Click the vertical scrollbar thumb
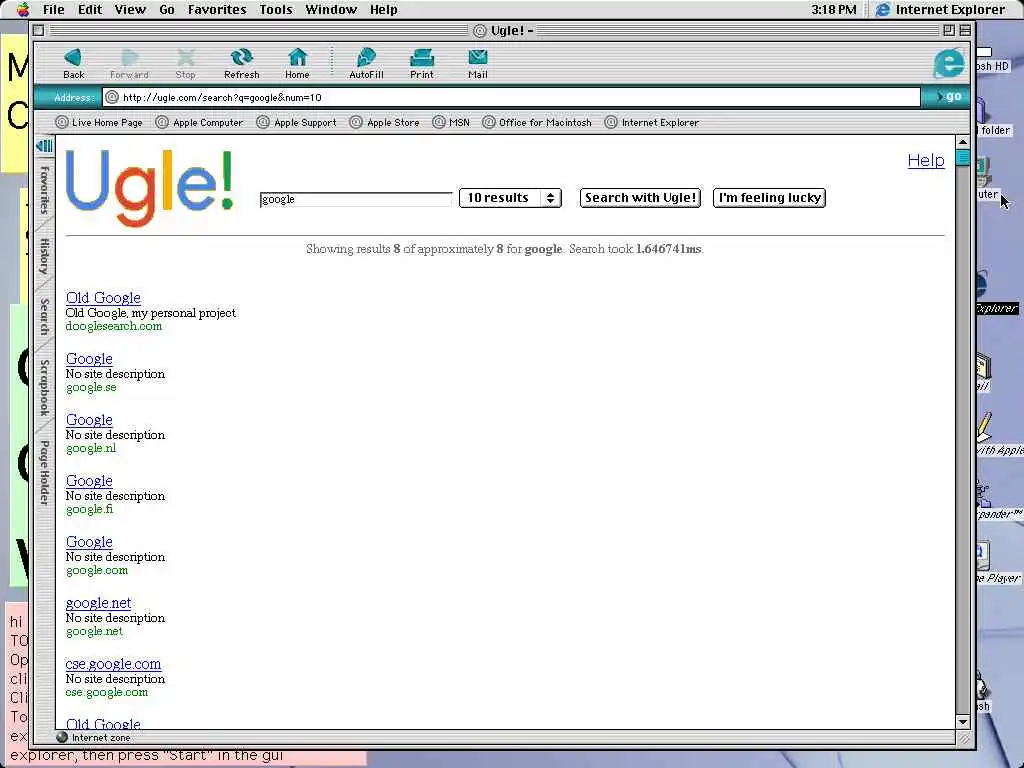The height and width of the screenshot is (768, 1024). coord(963,157)
